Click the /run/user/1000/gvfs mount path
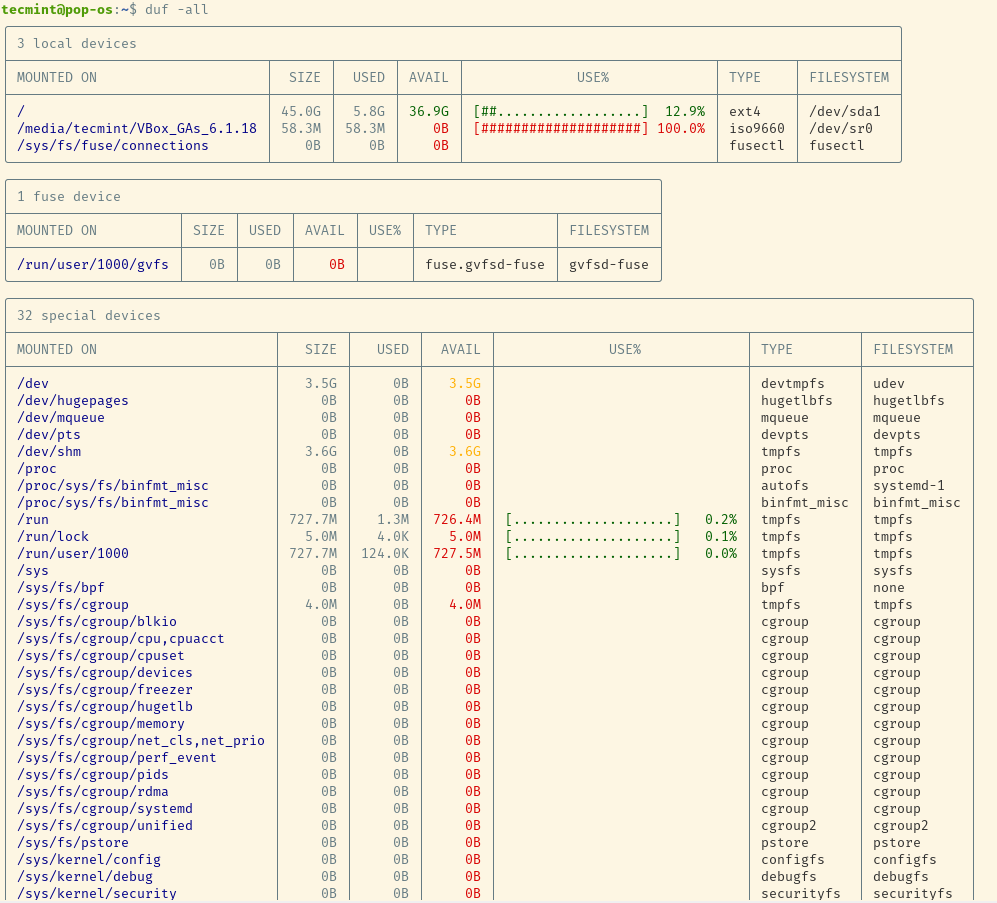Image resolution: width=997 pixels, height=903 pixels. 93,264
